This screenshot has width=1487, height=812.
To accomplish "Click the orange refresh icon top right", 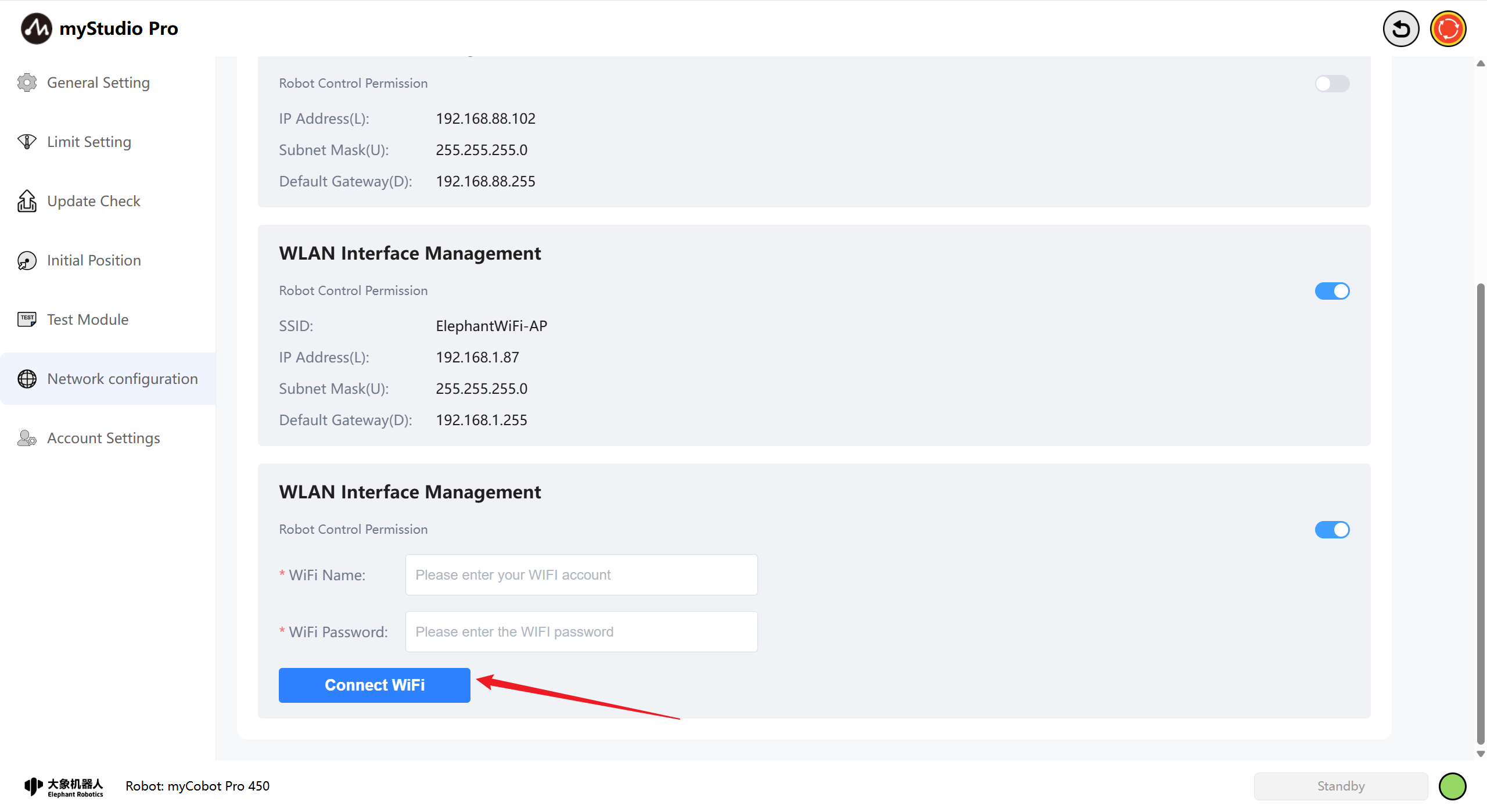I will point(1448,28).
